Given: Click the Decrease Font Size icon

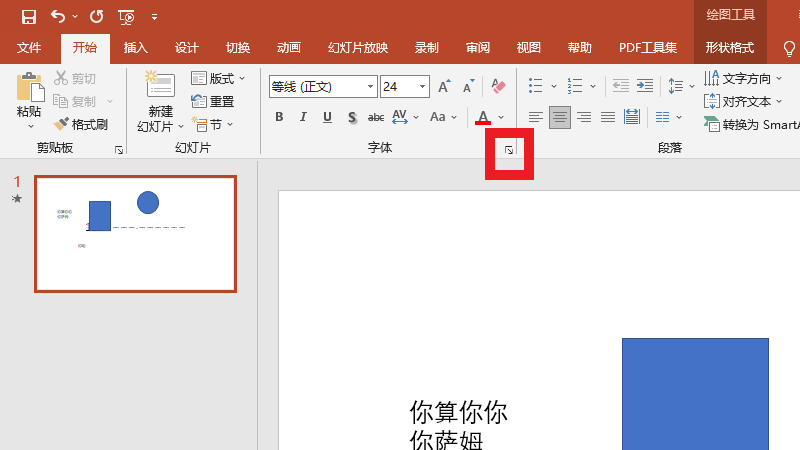Looking at the screenshot, I should click(x=468, y=87).
